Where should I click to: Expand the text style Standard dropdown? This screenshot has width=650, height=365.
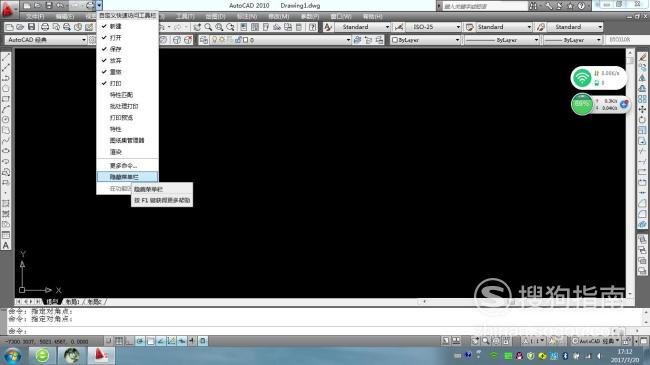coord(387,27)
